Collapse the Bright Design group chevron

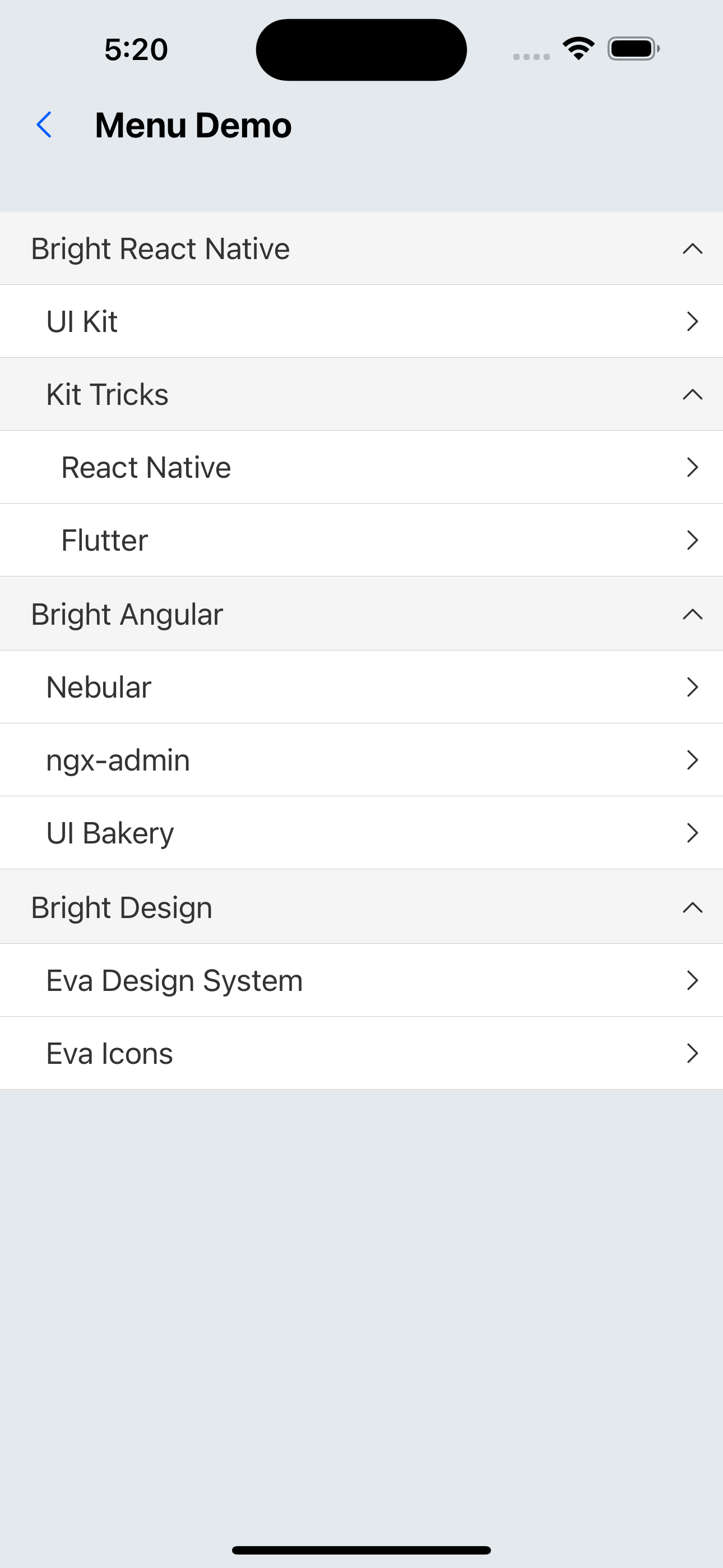coord(693,907)
